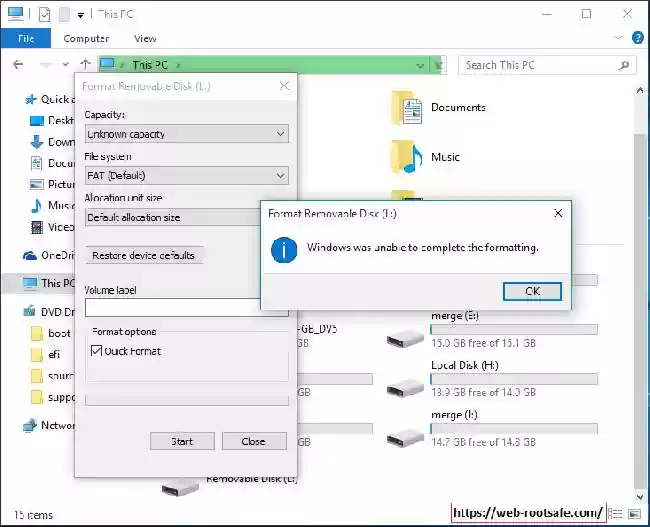Viewport: 650px width, 527px height.
Task: Open the File system dropdown
Action: [187, 175]
